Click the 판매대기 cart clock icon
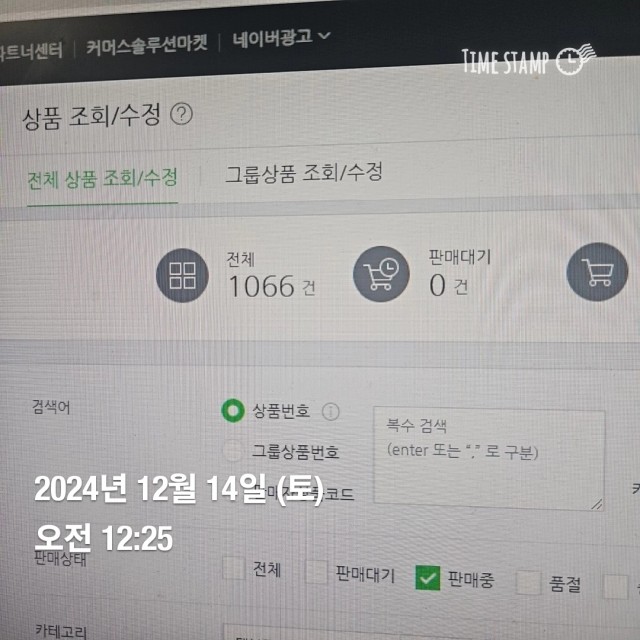Image resolution: width=640 pixels, height=640 pixels. coord(381,274)
